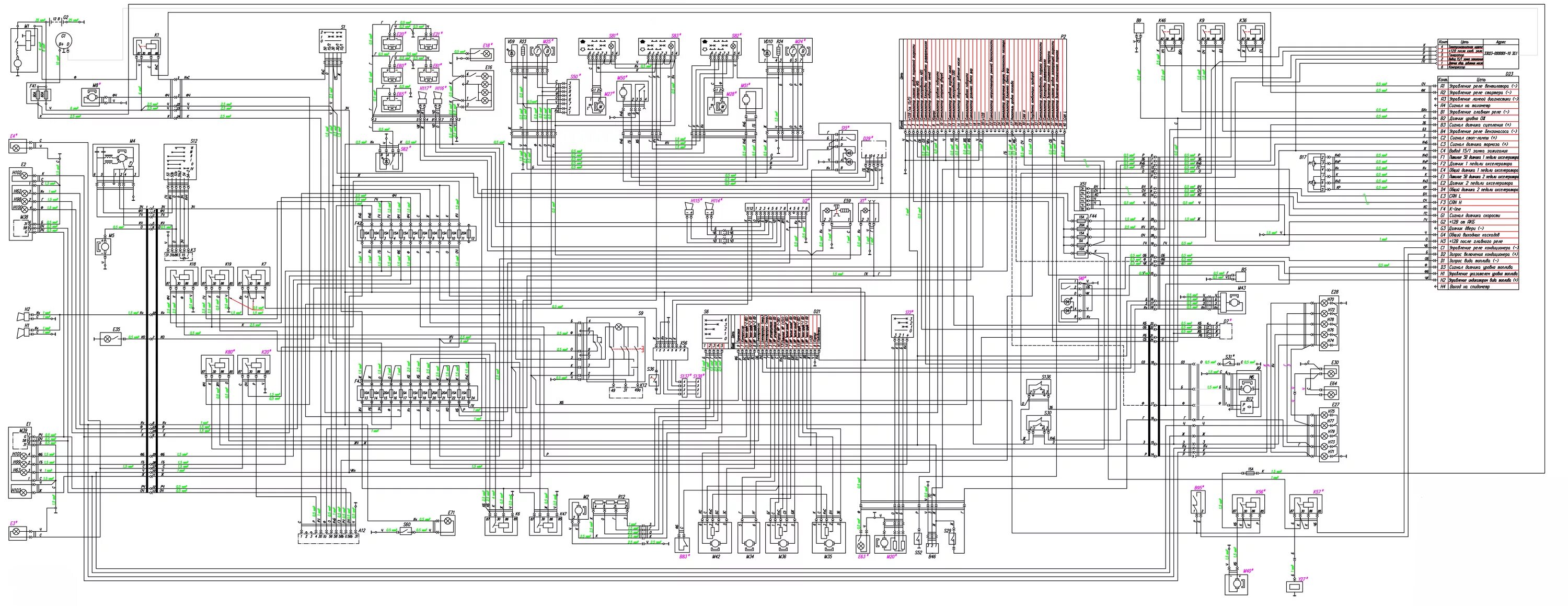Select the A12 connector block
The height and width of the screenshot is (606, 1568).
(329, 538)
